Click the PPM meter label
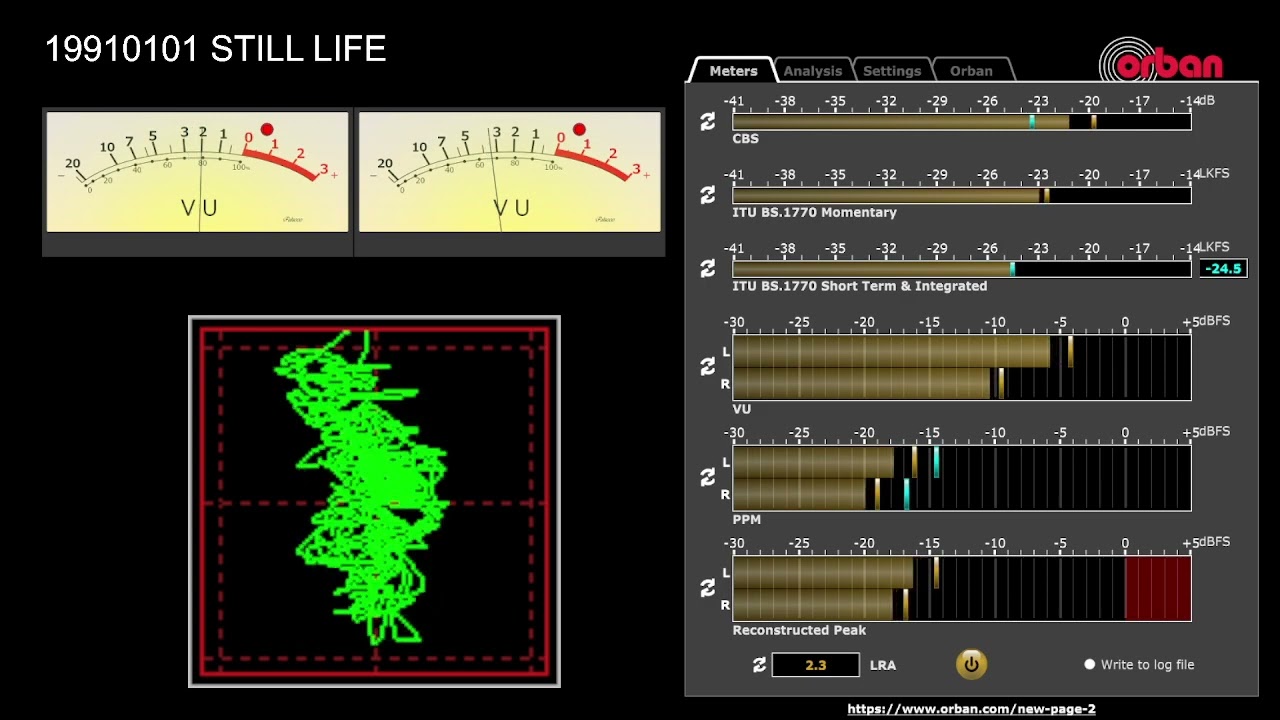The image size is (1280, 720). tap(746, 520)
